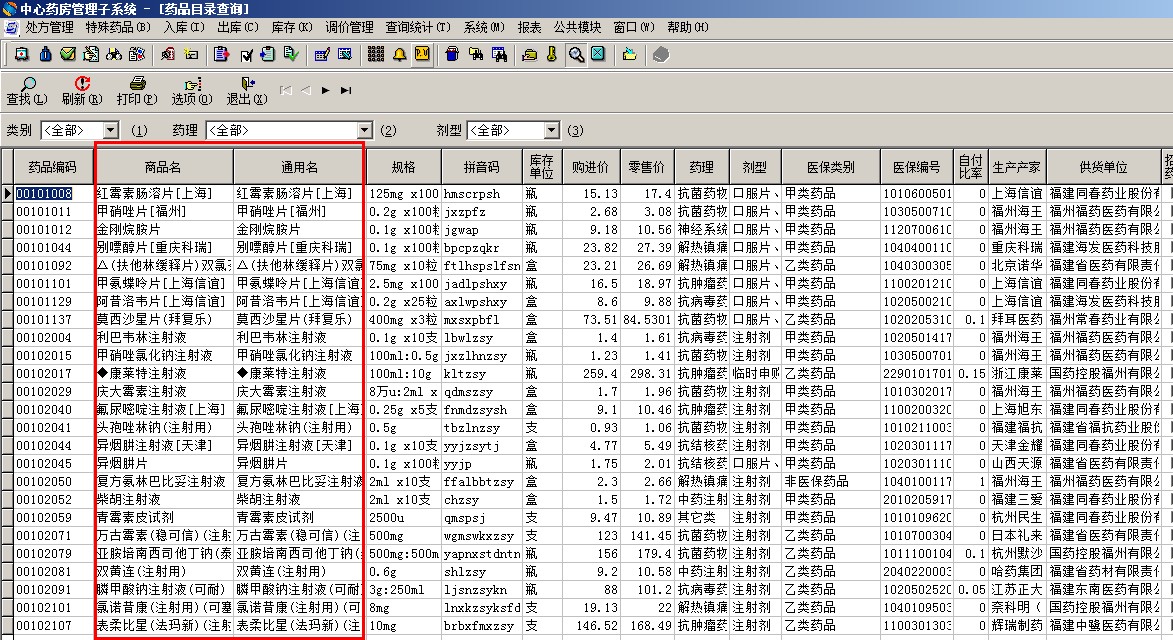Click the golden key toolbar icon
Image resolution: width=1173 pixels, height=640 pixels.
pyautogui.click(x=552, y=55)
